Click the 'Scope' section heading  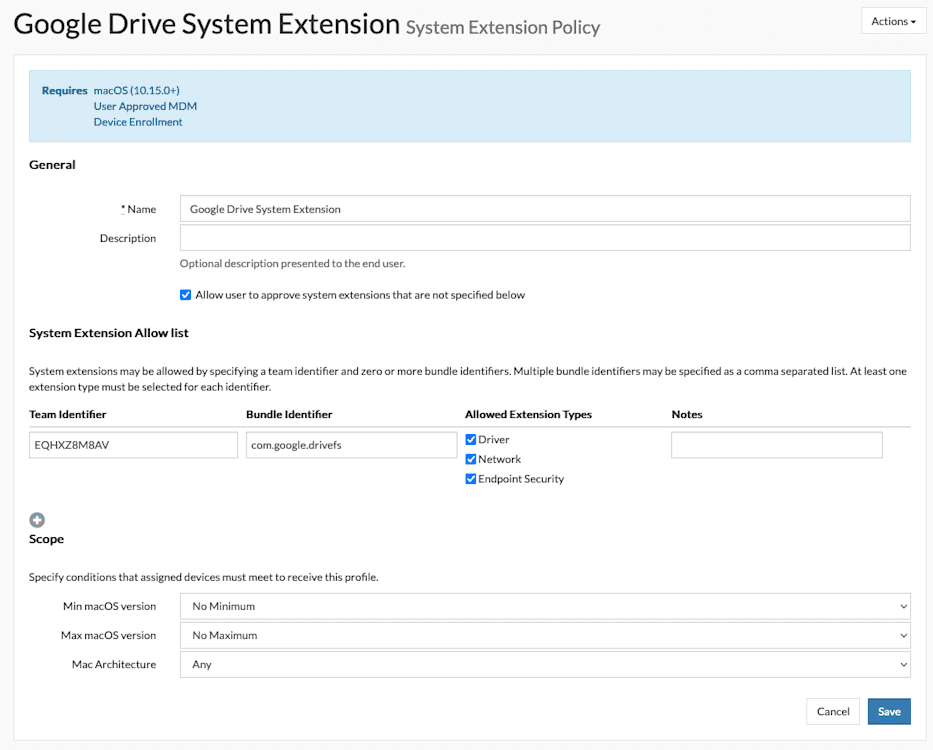point(46,539)
